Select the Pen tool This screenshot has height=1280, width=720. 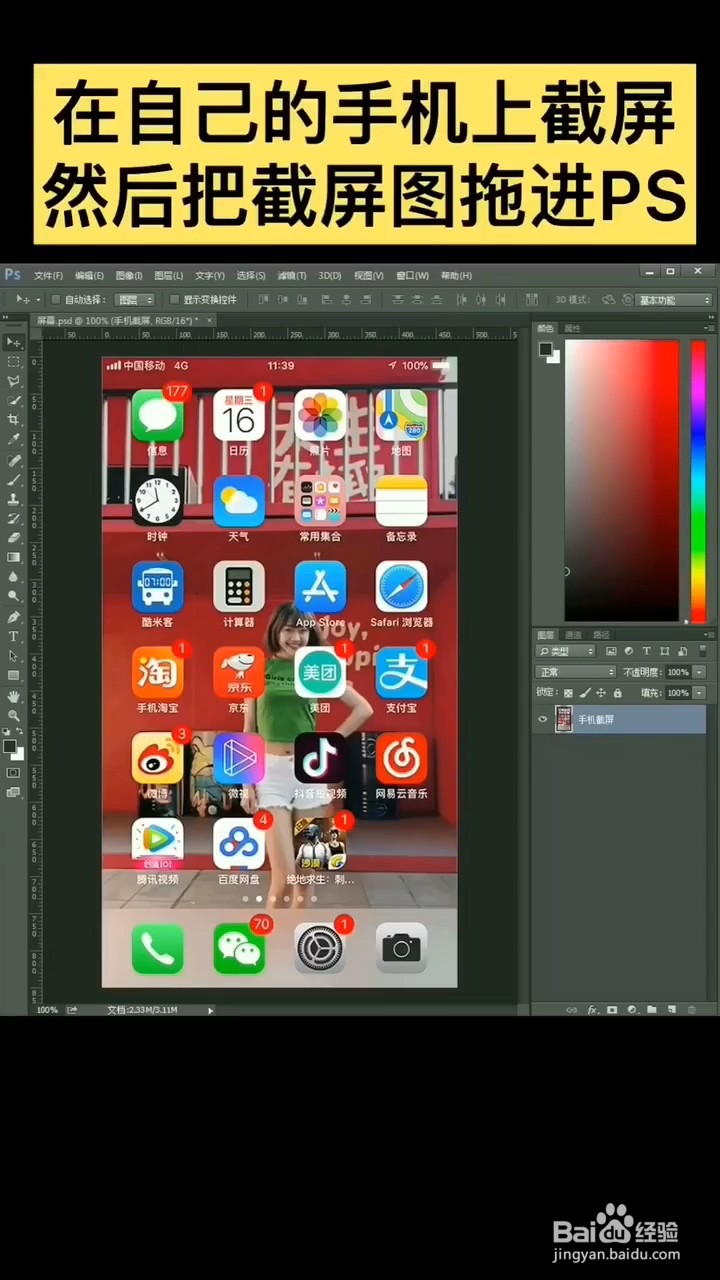(14, 616)
